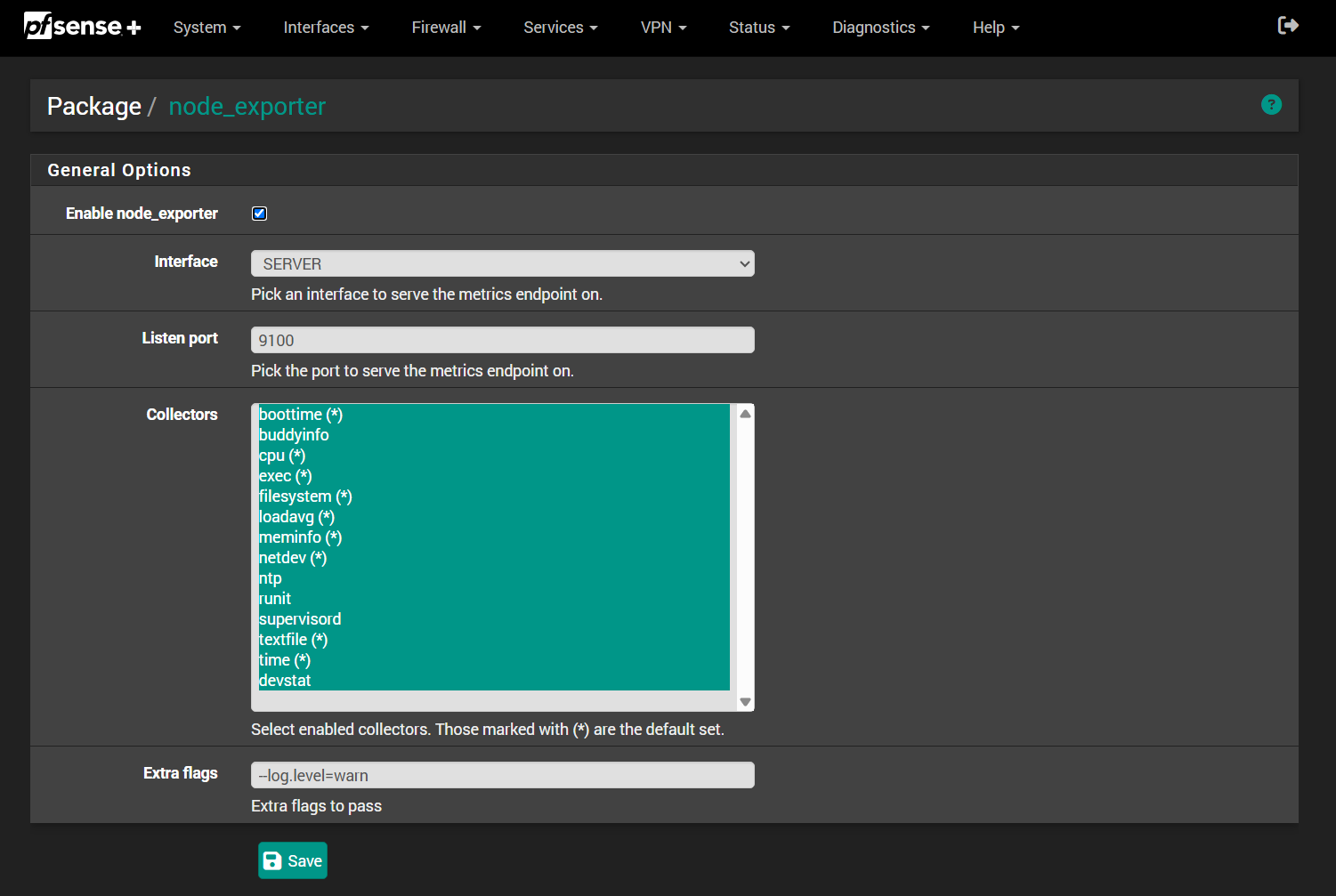Toggle the Enable node_exporter checkbox
Viewport: 1336px width, 896px height.
259,214
